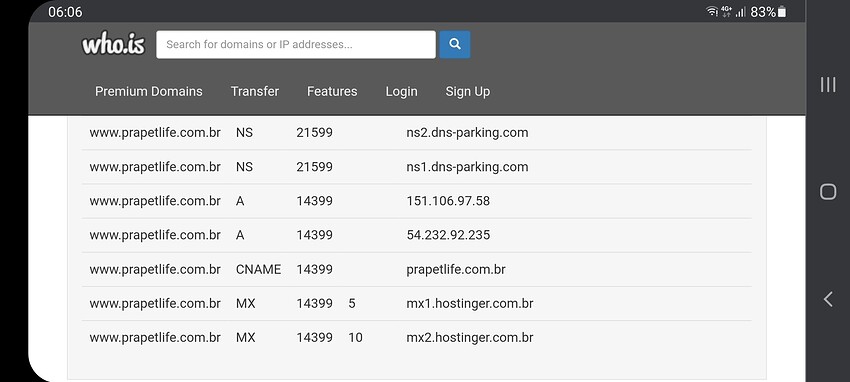The height and width of the screenshot is (382, 850).
Task: Click A type in 54.232.92.235 row
Action: point(240,235)
